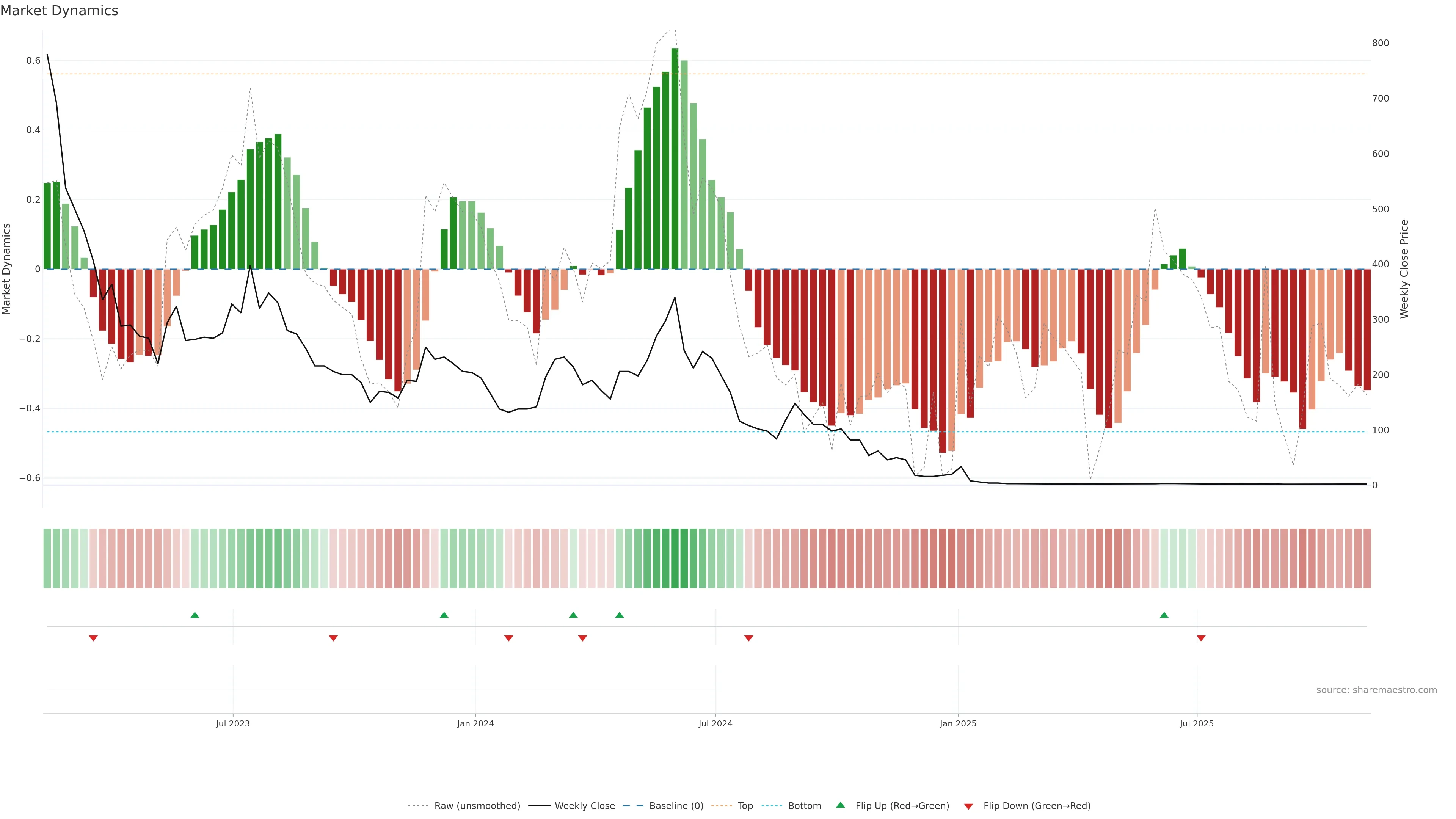Toggle the Weekly Close legend entry

pyautogui.click(x=584, y=806)
